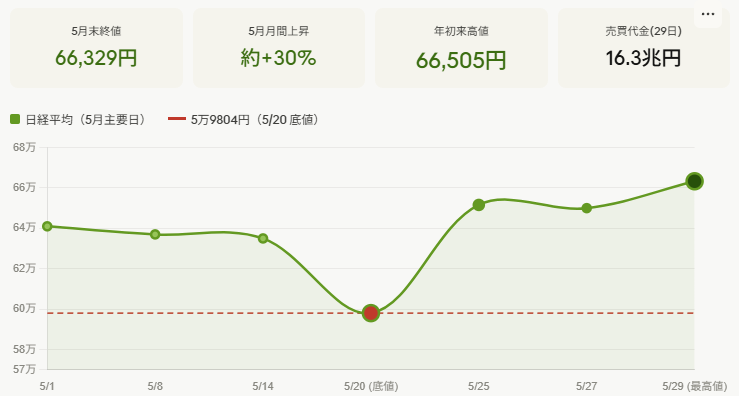The image size is (739, 396).
Task: Select the dark green 5/29 peak point
Action: [x=694, y=181]
